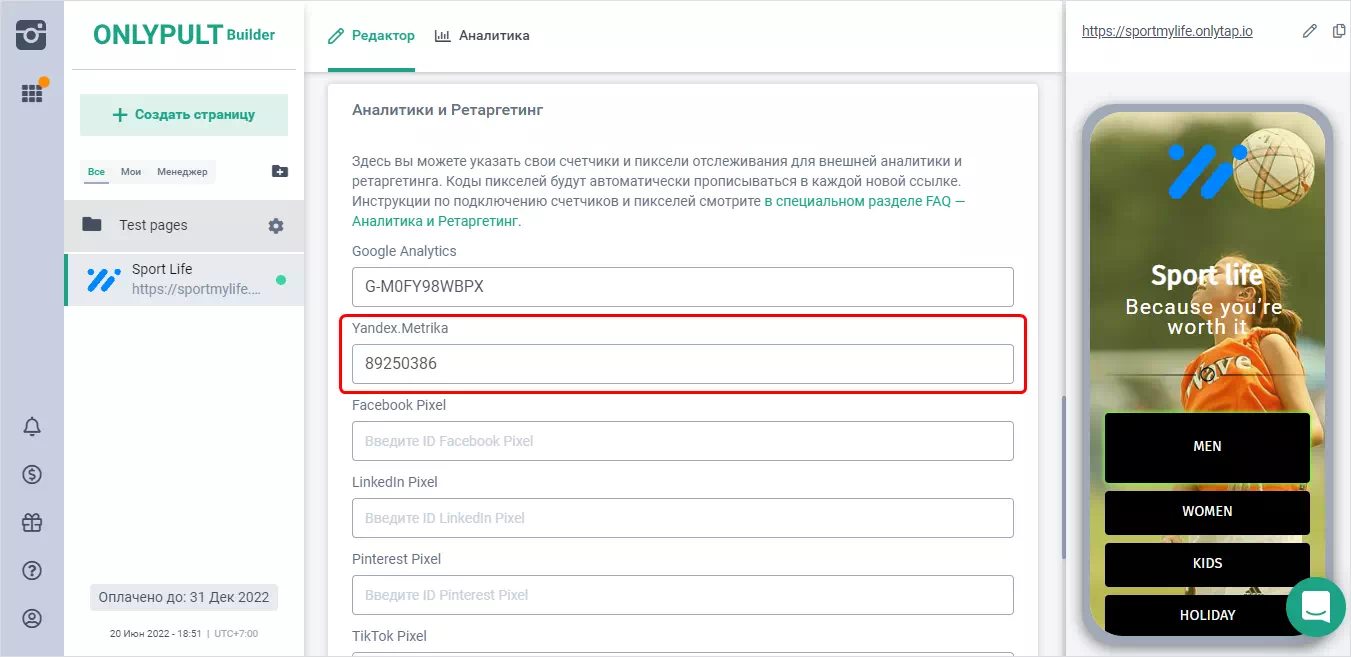Click the MEN button in phone preview
This screenshot has width=1351, height=657.
pos(1207,447)
